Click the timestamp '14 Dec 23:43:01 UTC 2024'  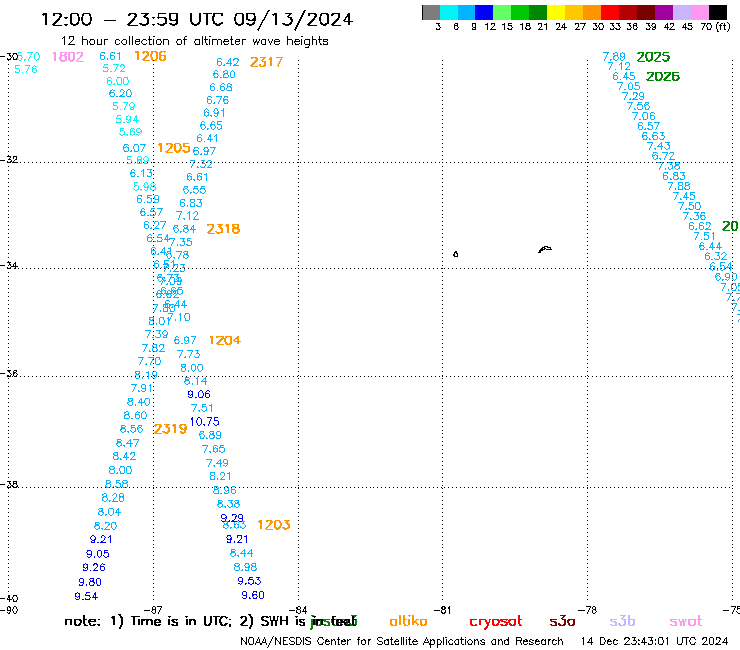654,641
